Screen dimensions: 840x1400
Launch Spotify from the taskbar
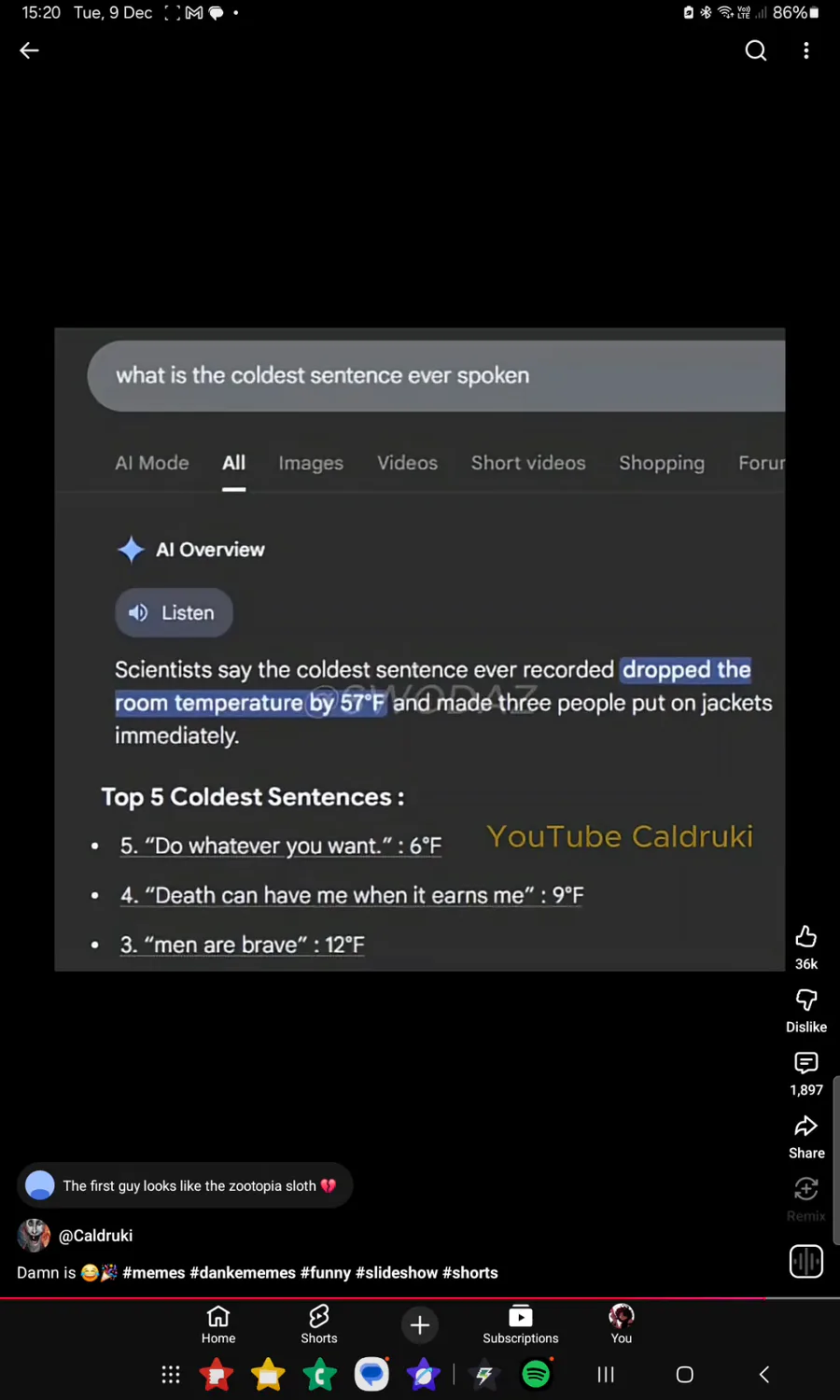point(537,1374)
